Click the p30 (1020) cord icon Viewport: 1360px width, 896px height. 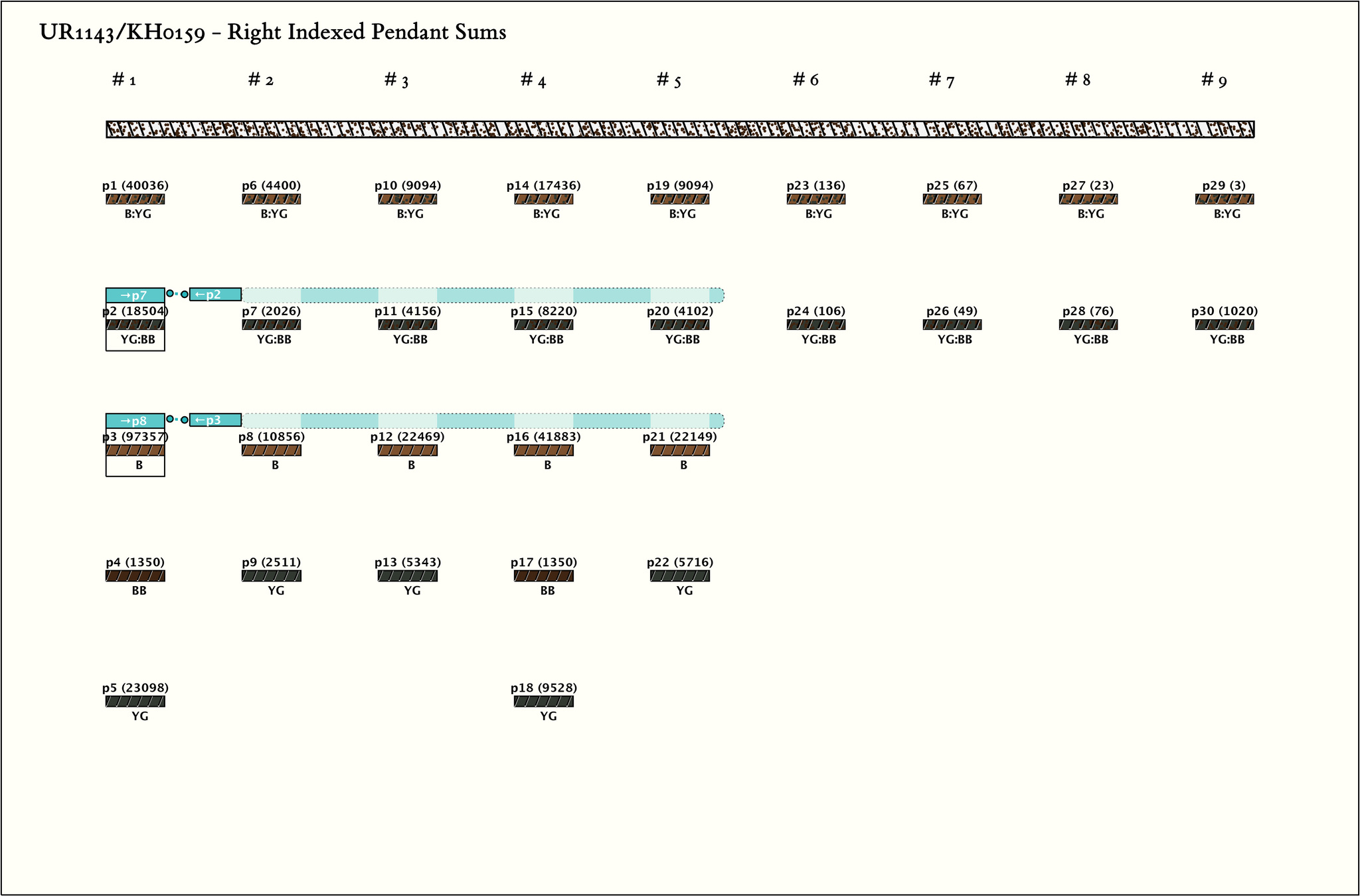tap(1224, 325)
